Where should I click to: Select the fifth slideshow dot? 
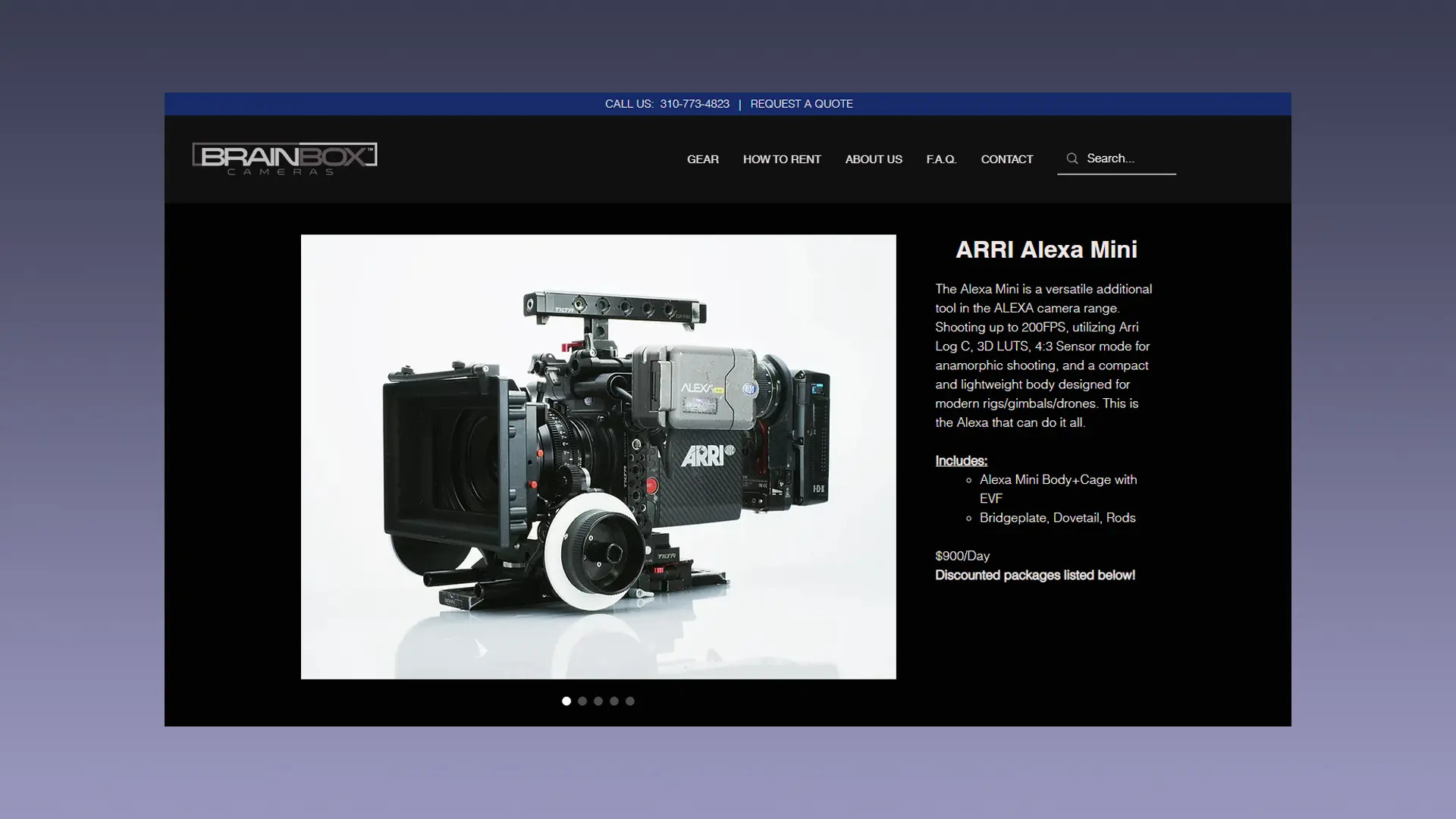630,701
